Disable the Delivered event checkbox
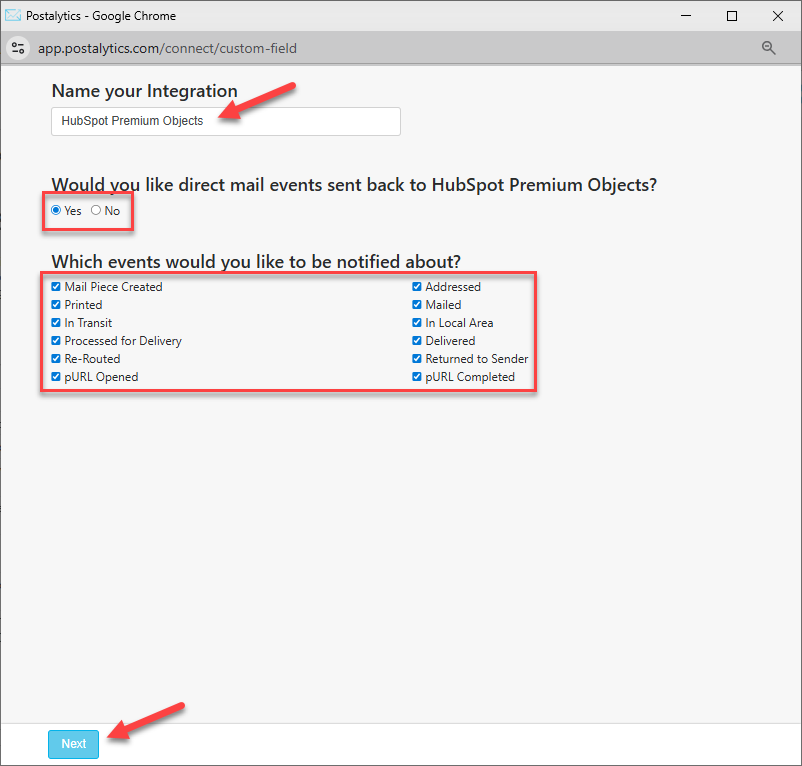Viewport: 802px width, 766px height. [417, 341]
